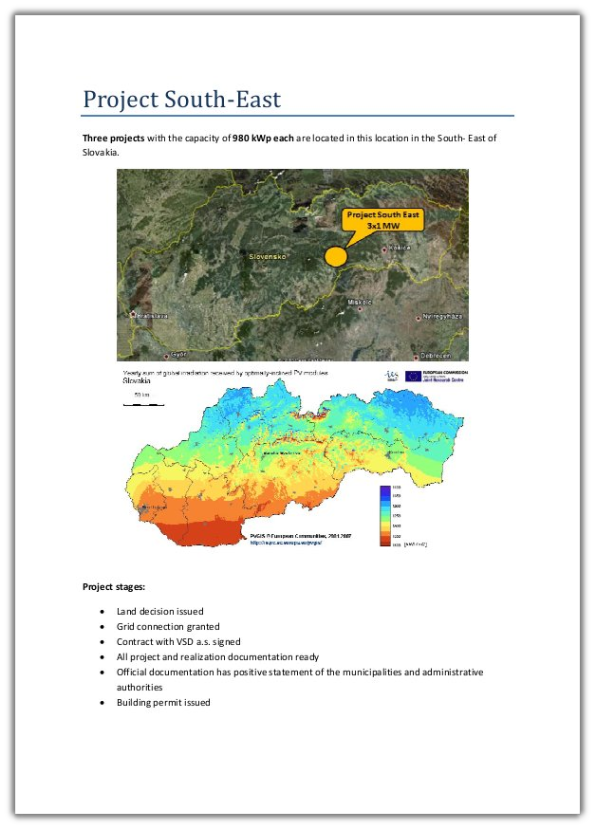Click the "Building permit issued" bullet
Viewport: 595px width, 829px height.
pyautogui.click(x=163, y=703)
